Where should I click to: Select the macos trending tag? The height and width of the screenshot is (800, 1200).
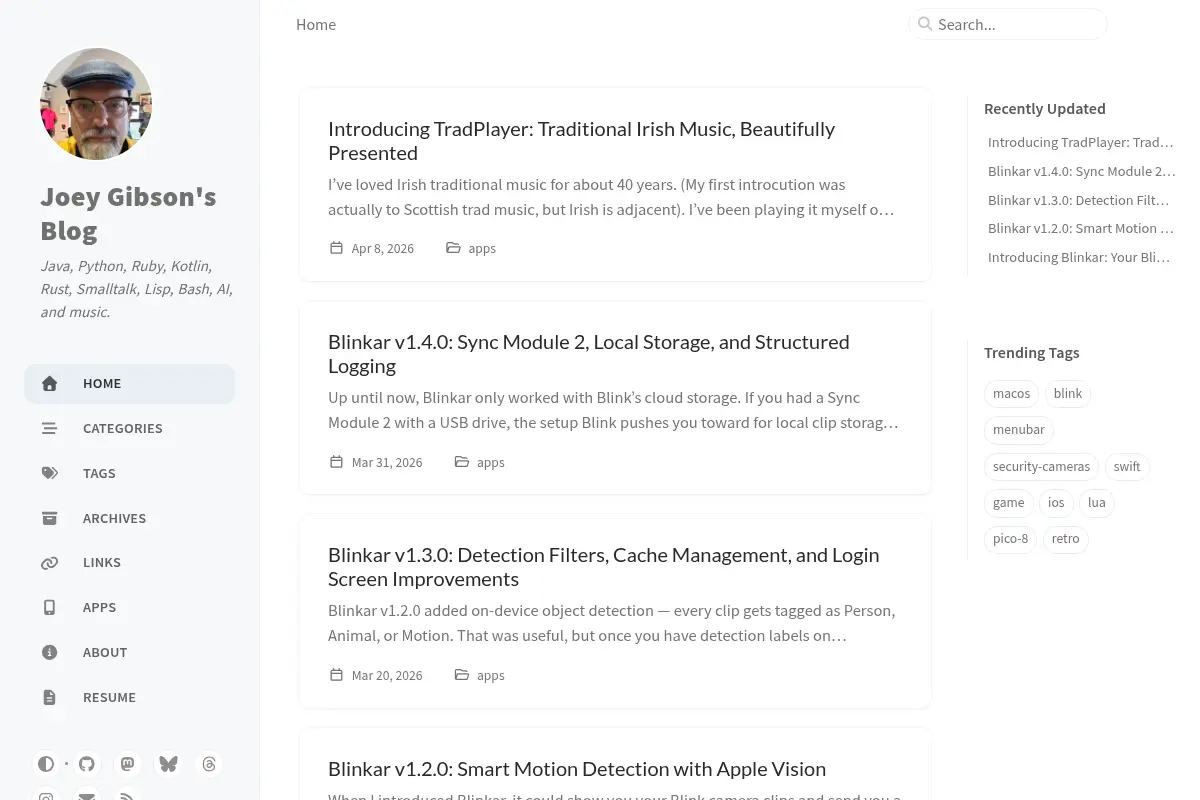[1011, 394]
